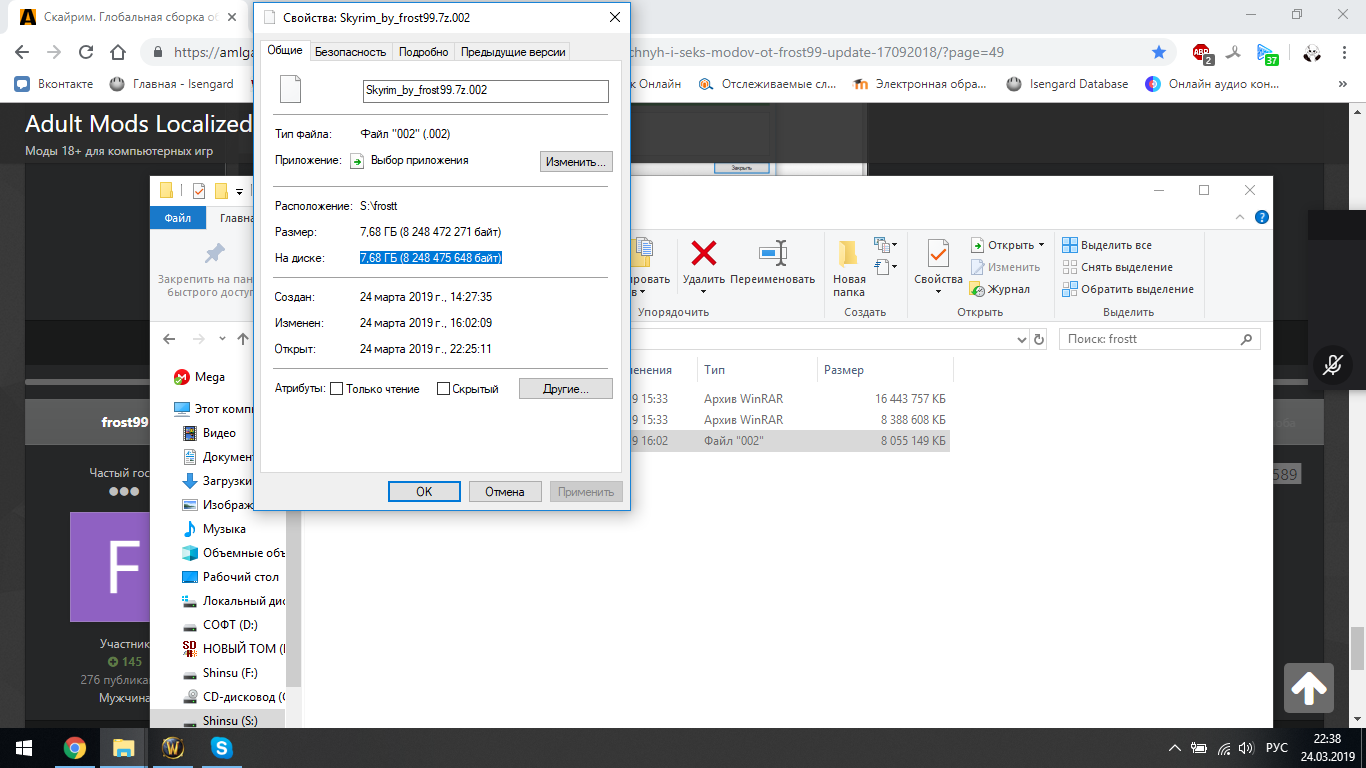Click the red Delete (Удалить) icon
1366x768 pixels.
tap(704, 253)
